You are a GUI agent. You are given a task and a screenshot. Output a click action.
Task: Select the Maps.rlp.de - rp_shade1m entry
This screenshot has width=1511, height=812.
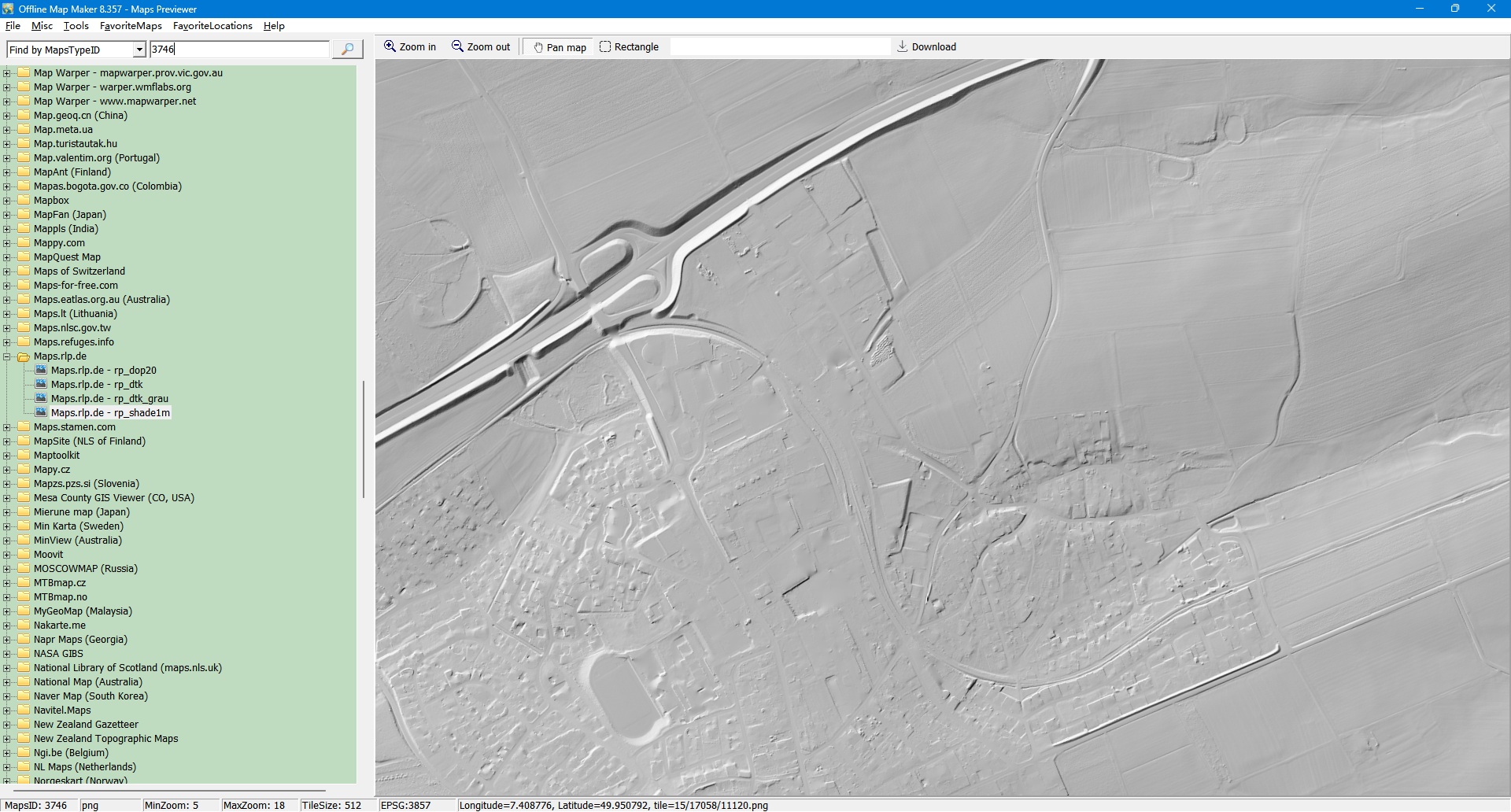click(x=110, y=413)
